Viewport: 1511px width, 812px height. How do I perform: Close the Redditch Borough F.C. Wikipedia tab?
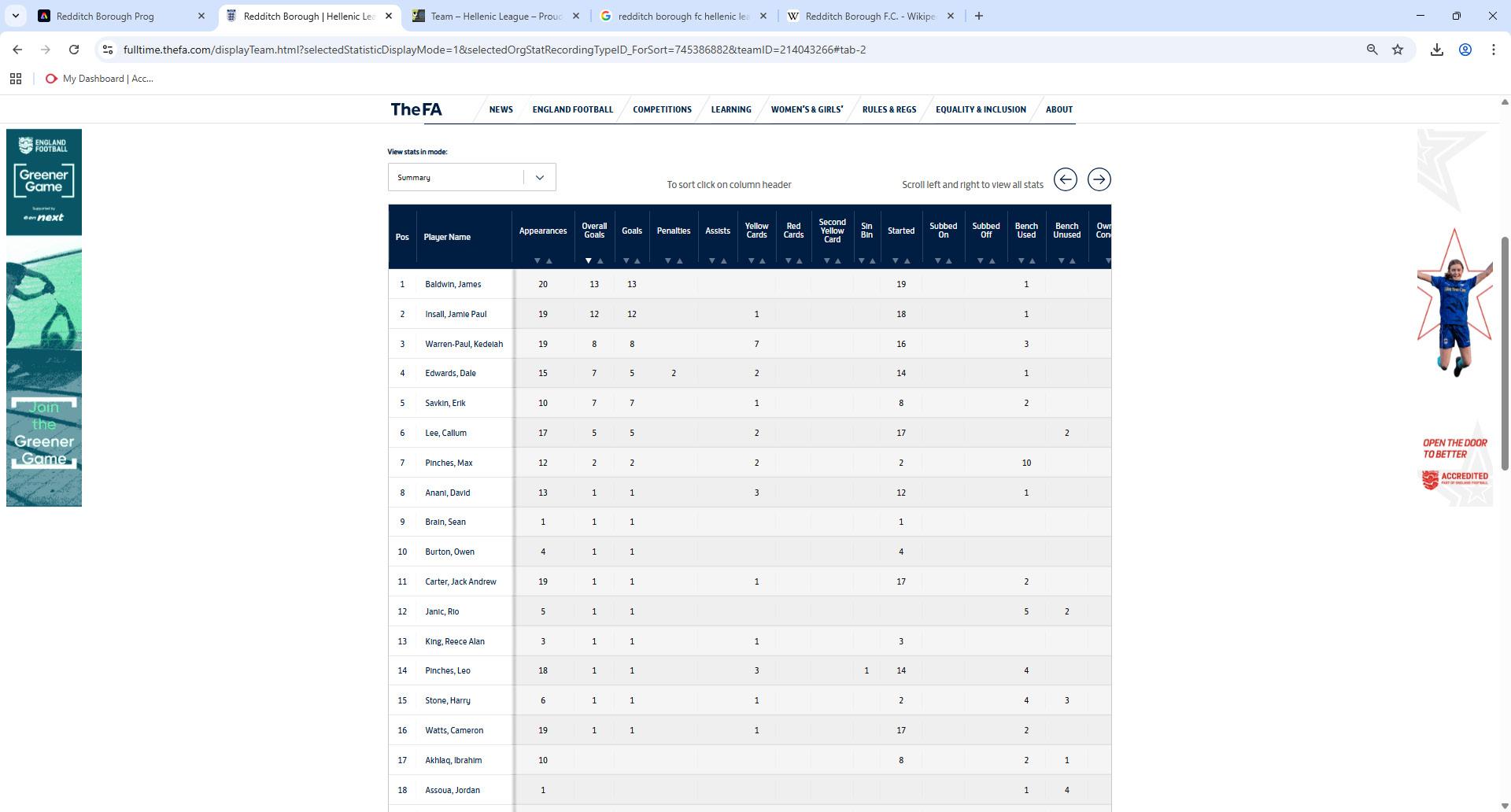pos(951,16)
